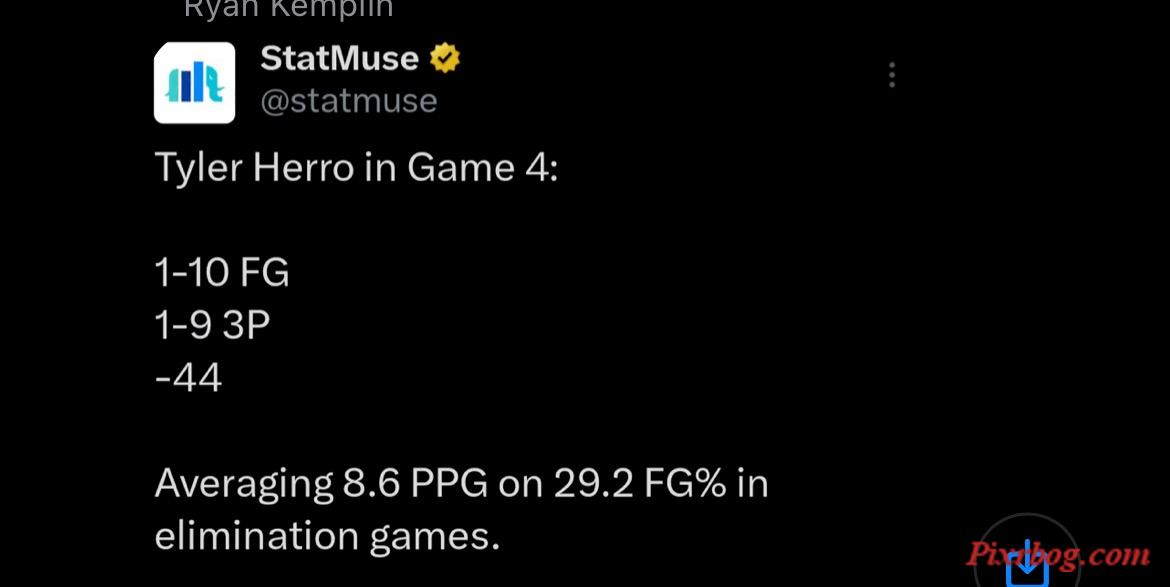This screenshot has width=1170, height=587.
Task: Click the name 'Tyler Herro' in the tweet
Action: (x=254, y=168)
